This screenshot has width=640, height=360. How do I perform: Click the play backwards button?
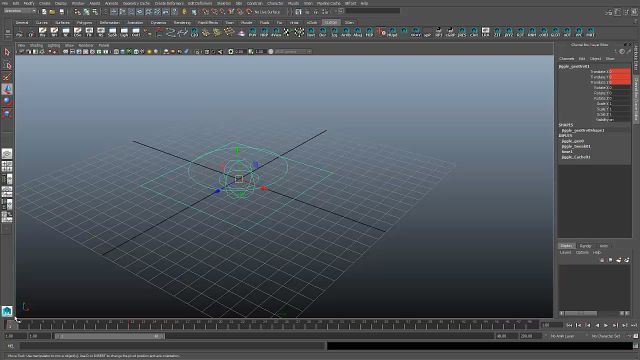597,325
